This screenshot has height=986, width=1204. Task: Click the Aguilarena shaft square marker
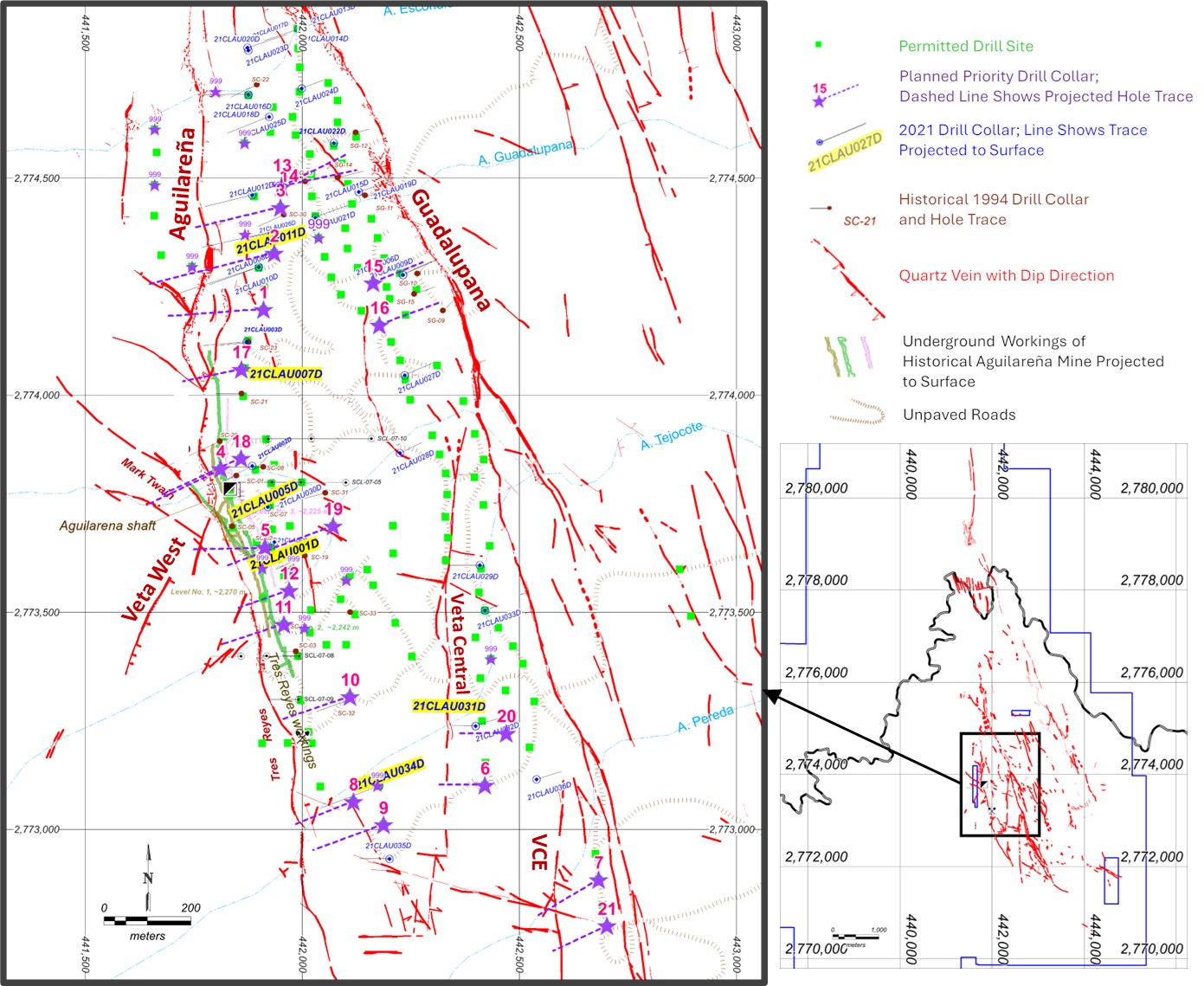coord(229,489)
